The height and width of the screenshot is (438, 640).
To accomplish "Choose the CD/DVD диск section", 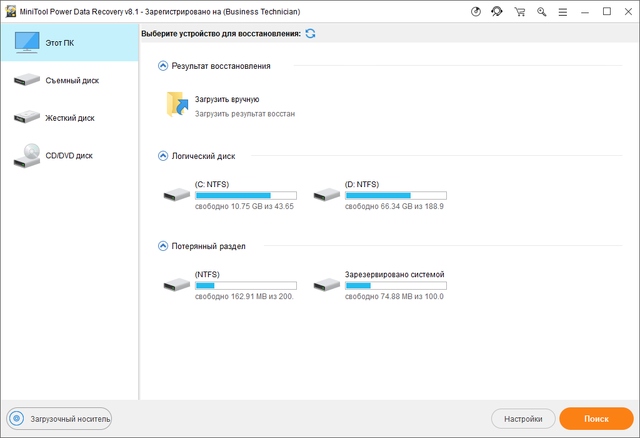I will coord(69,156).
